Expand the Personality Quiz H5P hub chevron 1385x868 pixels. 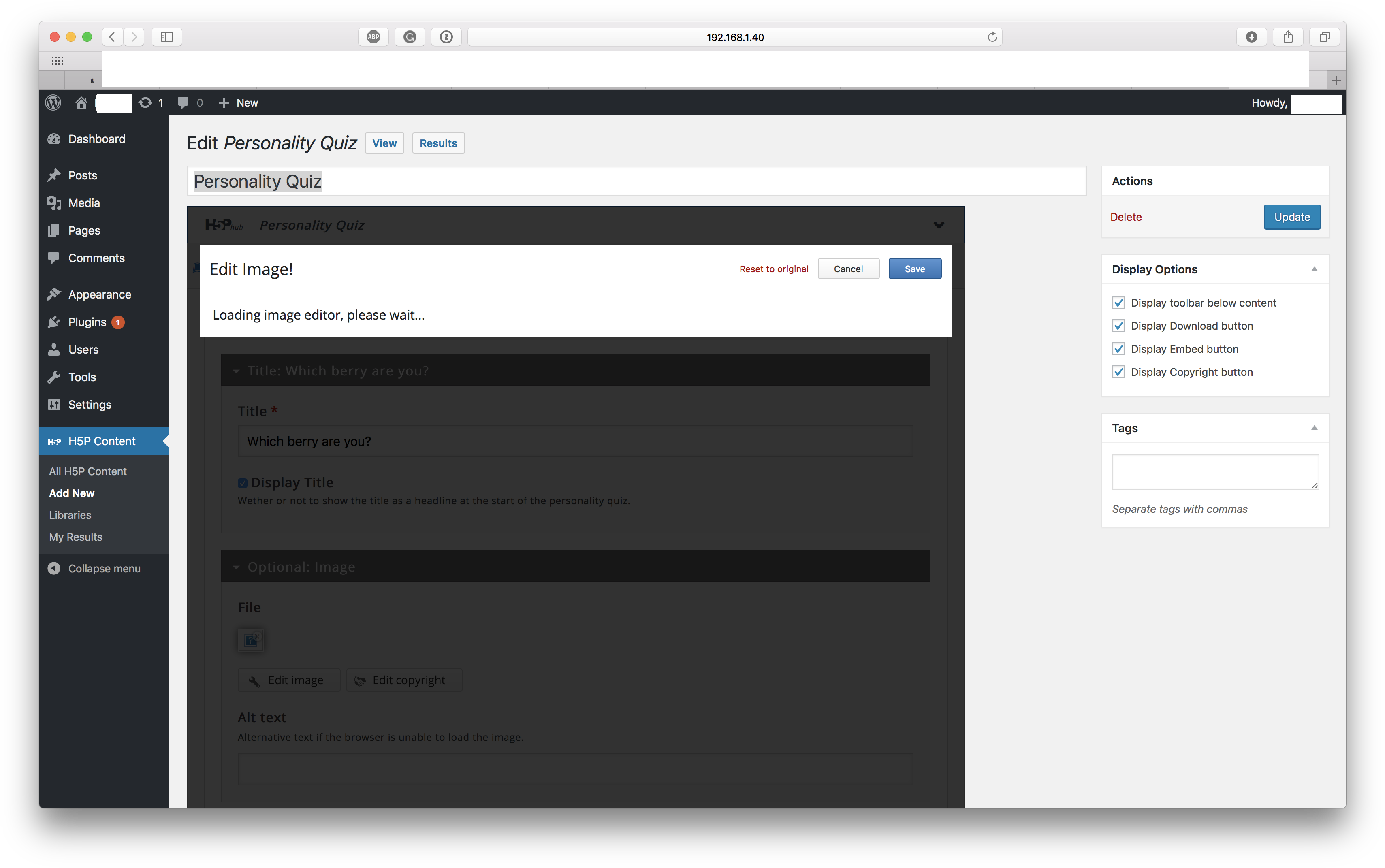[939, 225]
